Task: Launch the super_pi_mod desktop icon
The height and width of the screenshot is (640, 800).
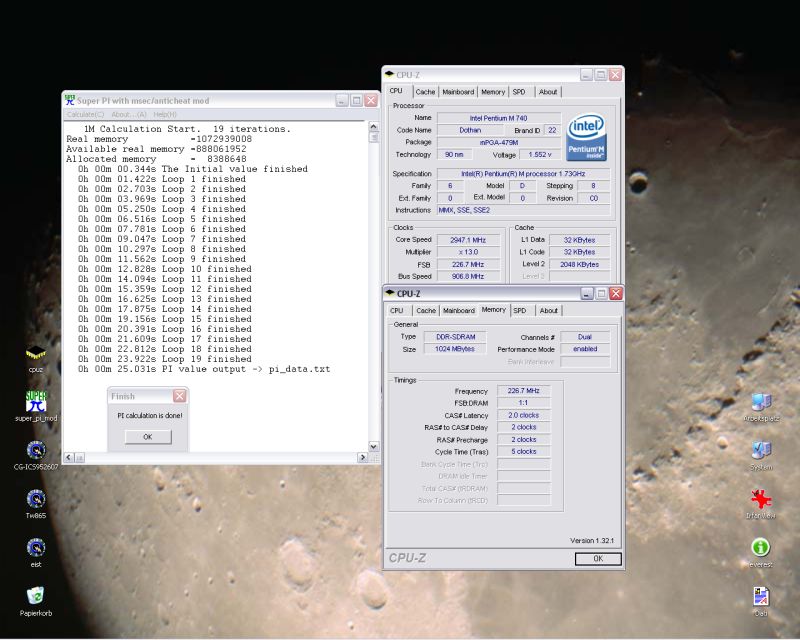Action: click(36, 406)
